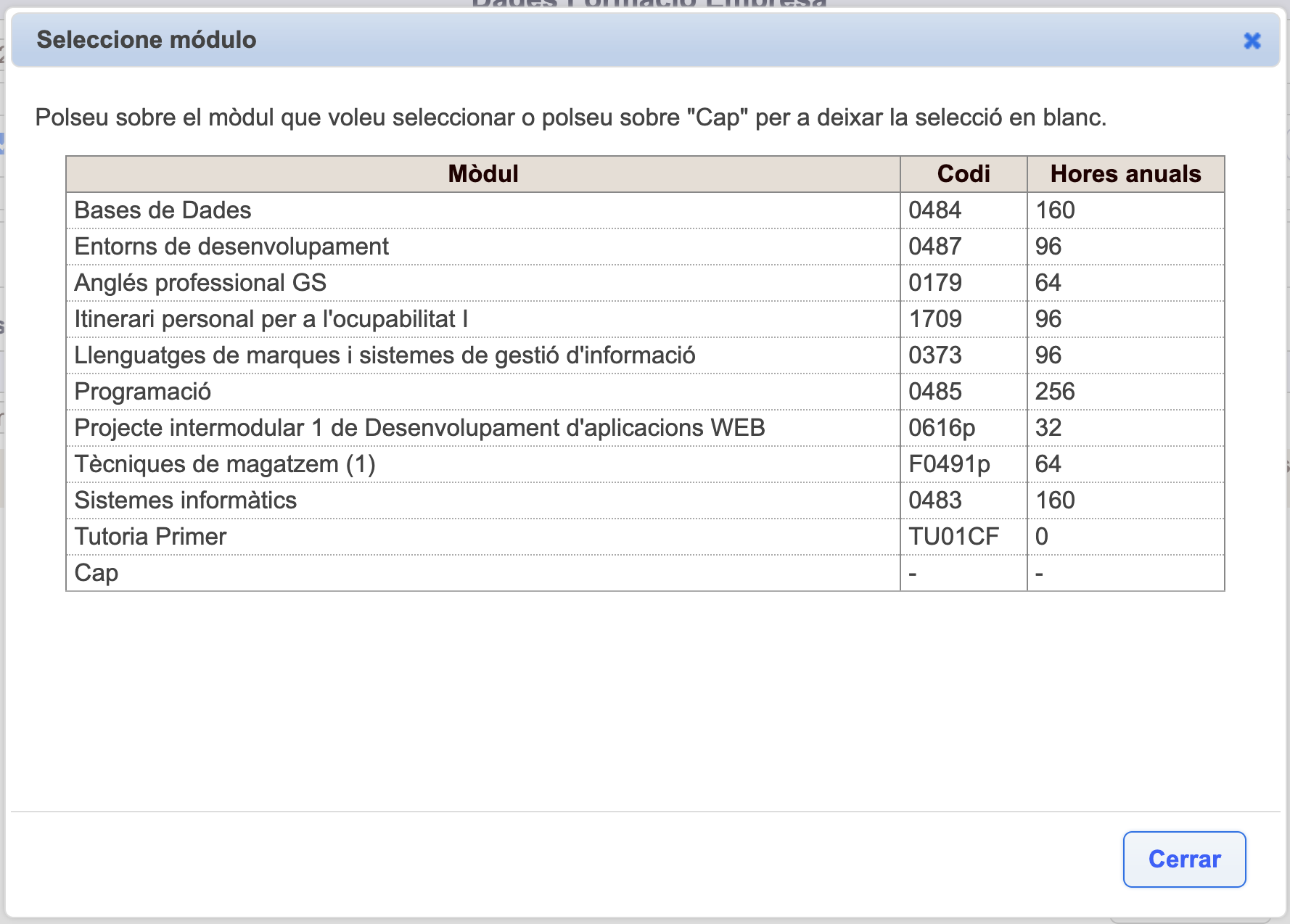Choose the Tutoria Primer row
The height and width of the screenshot is (924, 1290).
(x=151, y=537)
